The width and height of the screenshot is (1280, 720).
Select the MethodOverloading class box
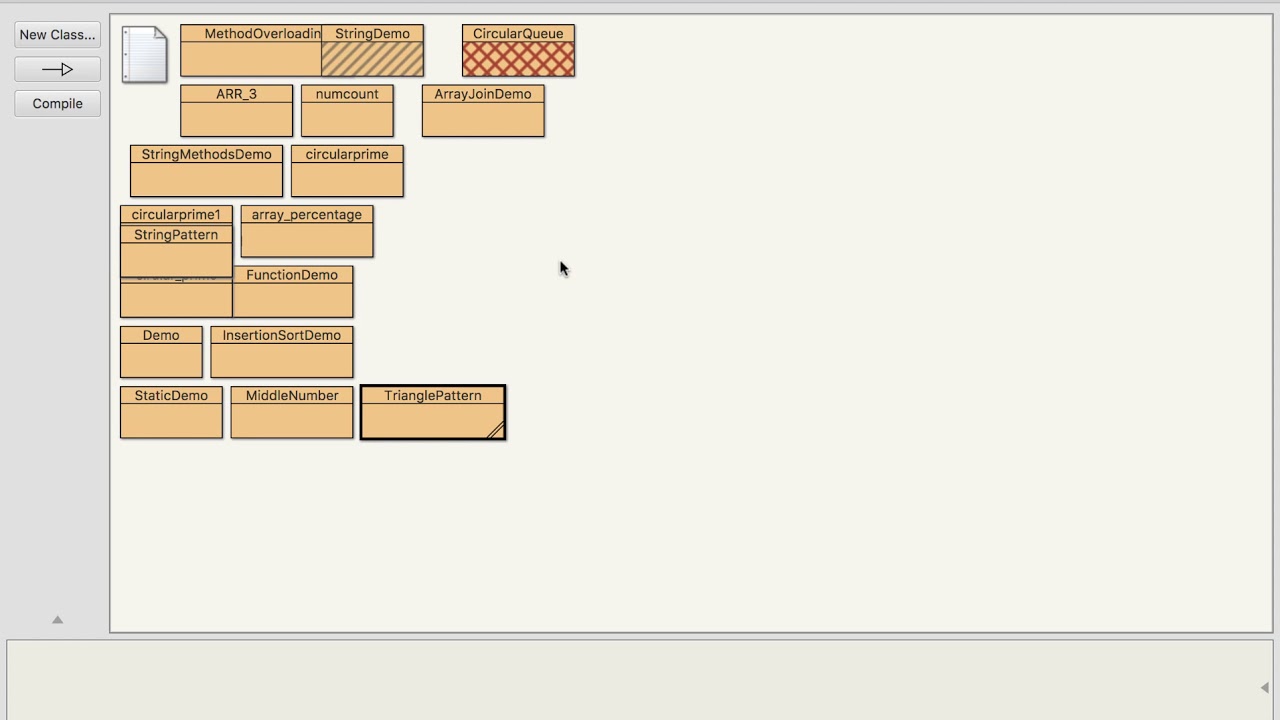click(251, 51)
